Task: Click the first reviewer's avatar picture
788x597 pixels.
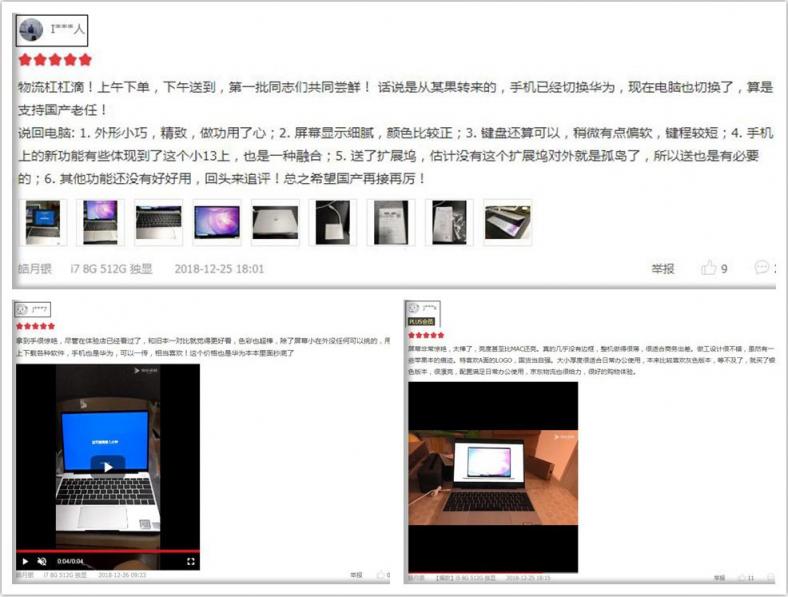Action: click(x=31, y=30)
